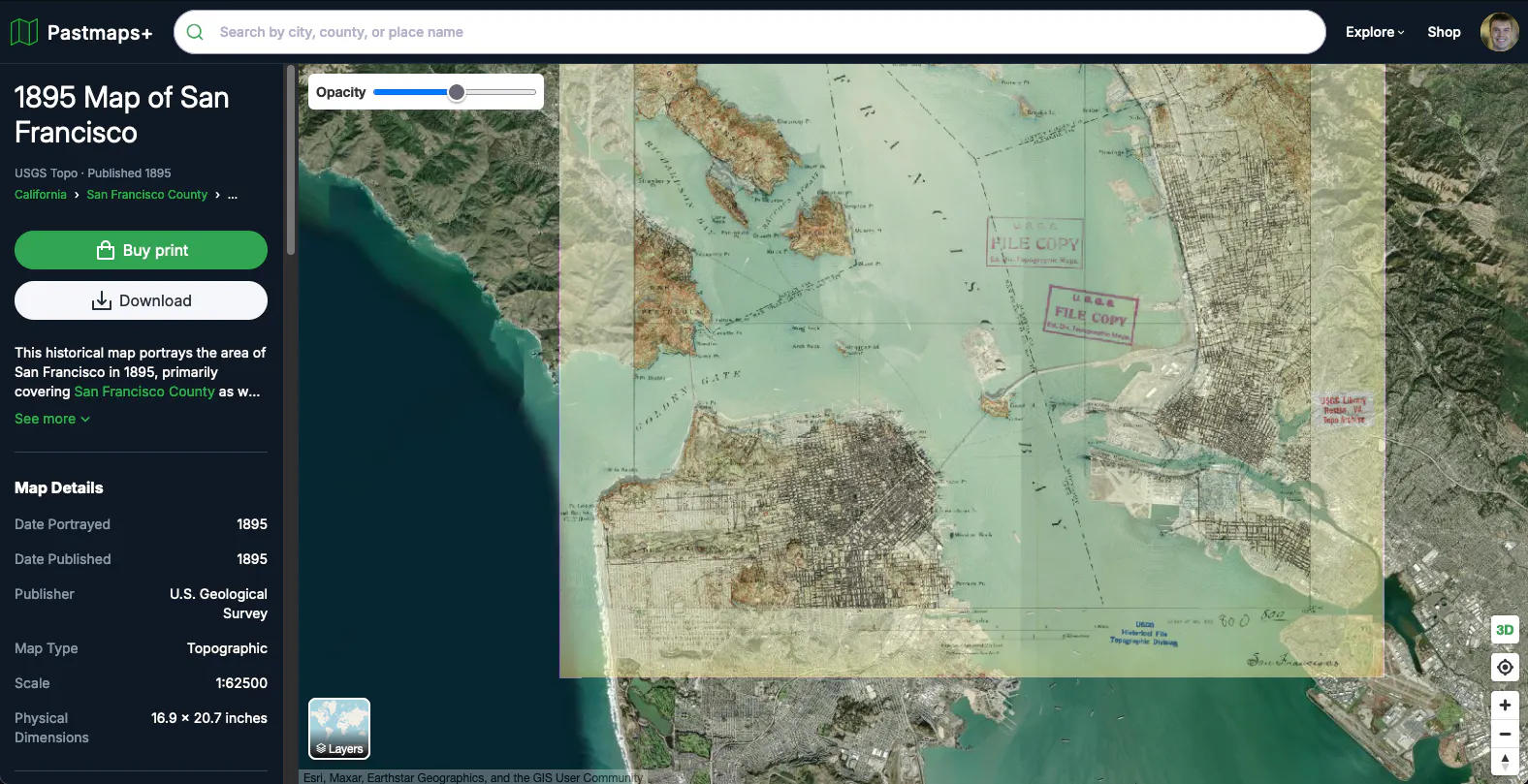Click the 1895 Map of San Francisco title

point(122,114)
